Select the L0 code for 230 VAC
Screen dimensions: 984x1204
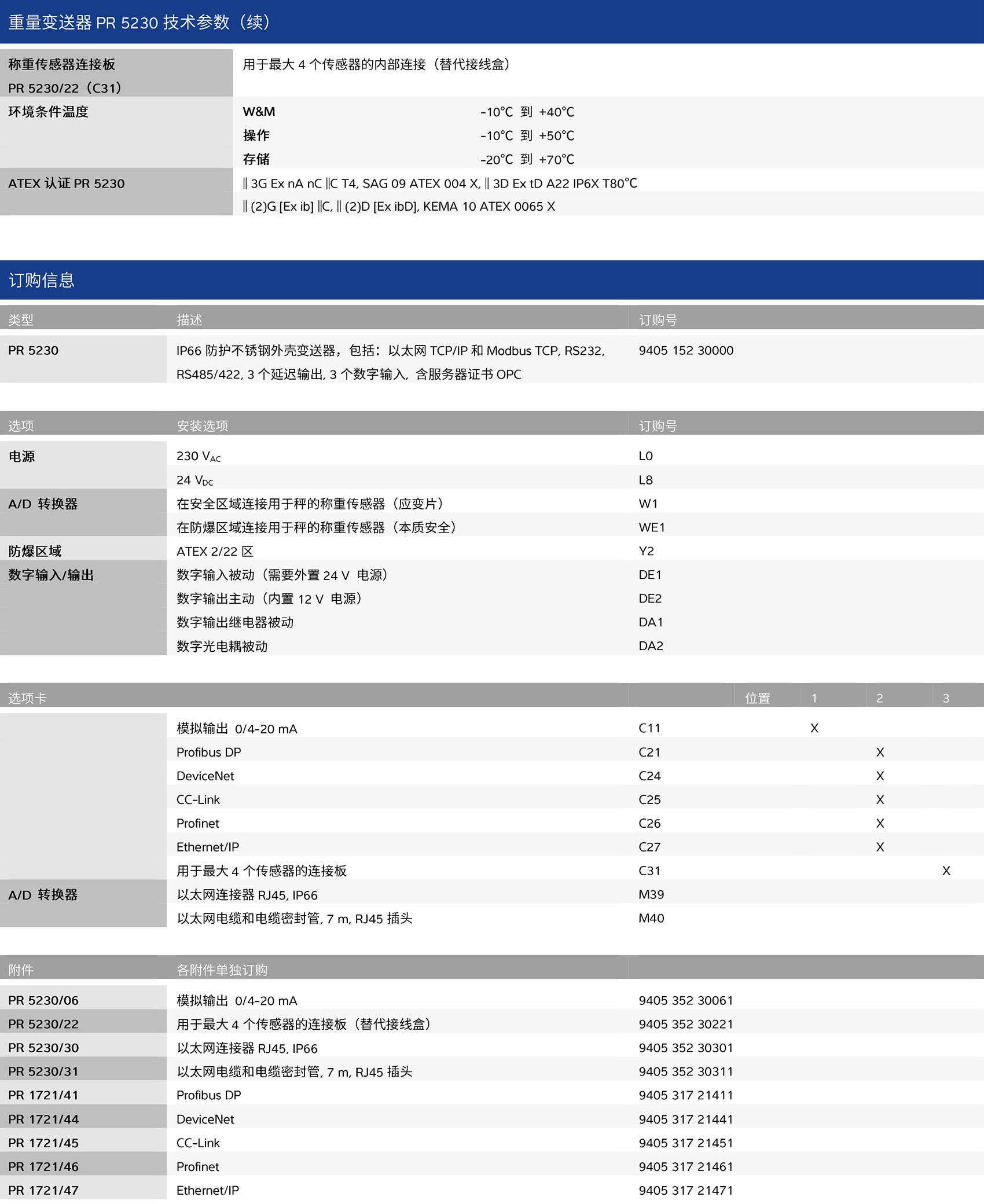tap(645, 456)
